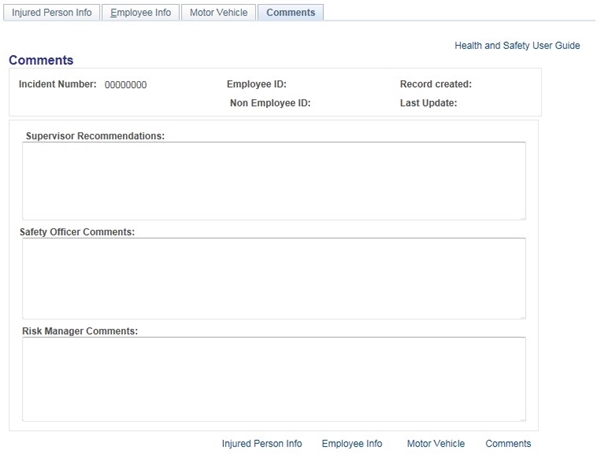This screenshot has height=461, width=600.
Task: Click the Safety Officer Comments resize grip
Action: (522, 315)
